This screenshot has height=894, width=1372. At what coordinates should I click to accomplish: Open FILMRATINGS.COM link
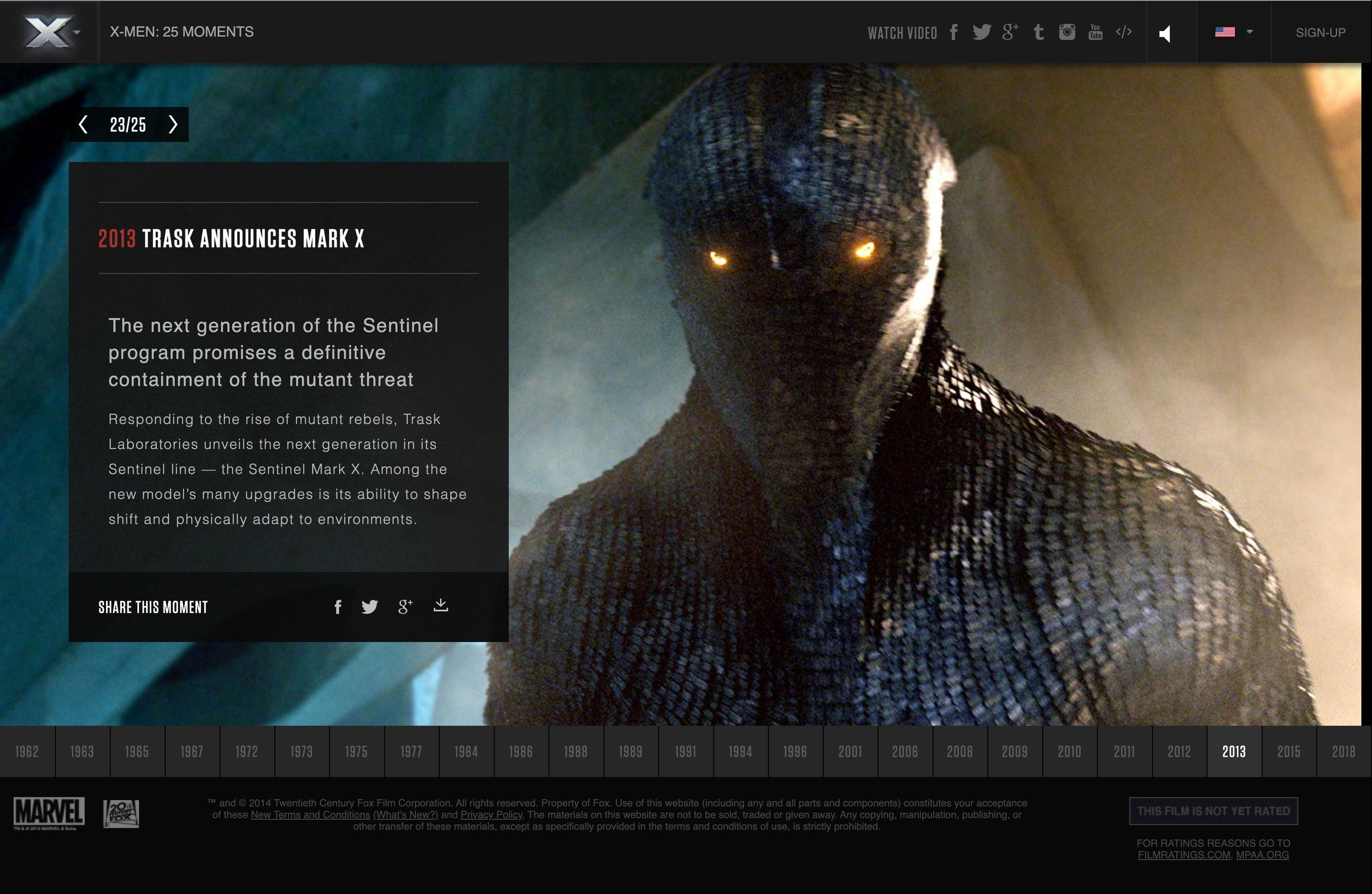1184,856
